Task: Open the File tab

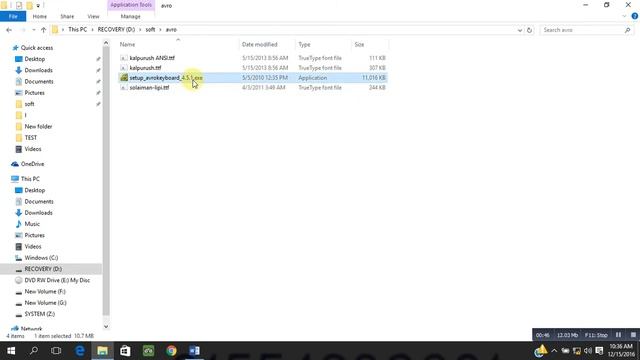Action: coord(13,16)
